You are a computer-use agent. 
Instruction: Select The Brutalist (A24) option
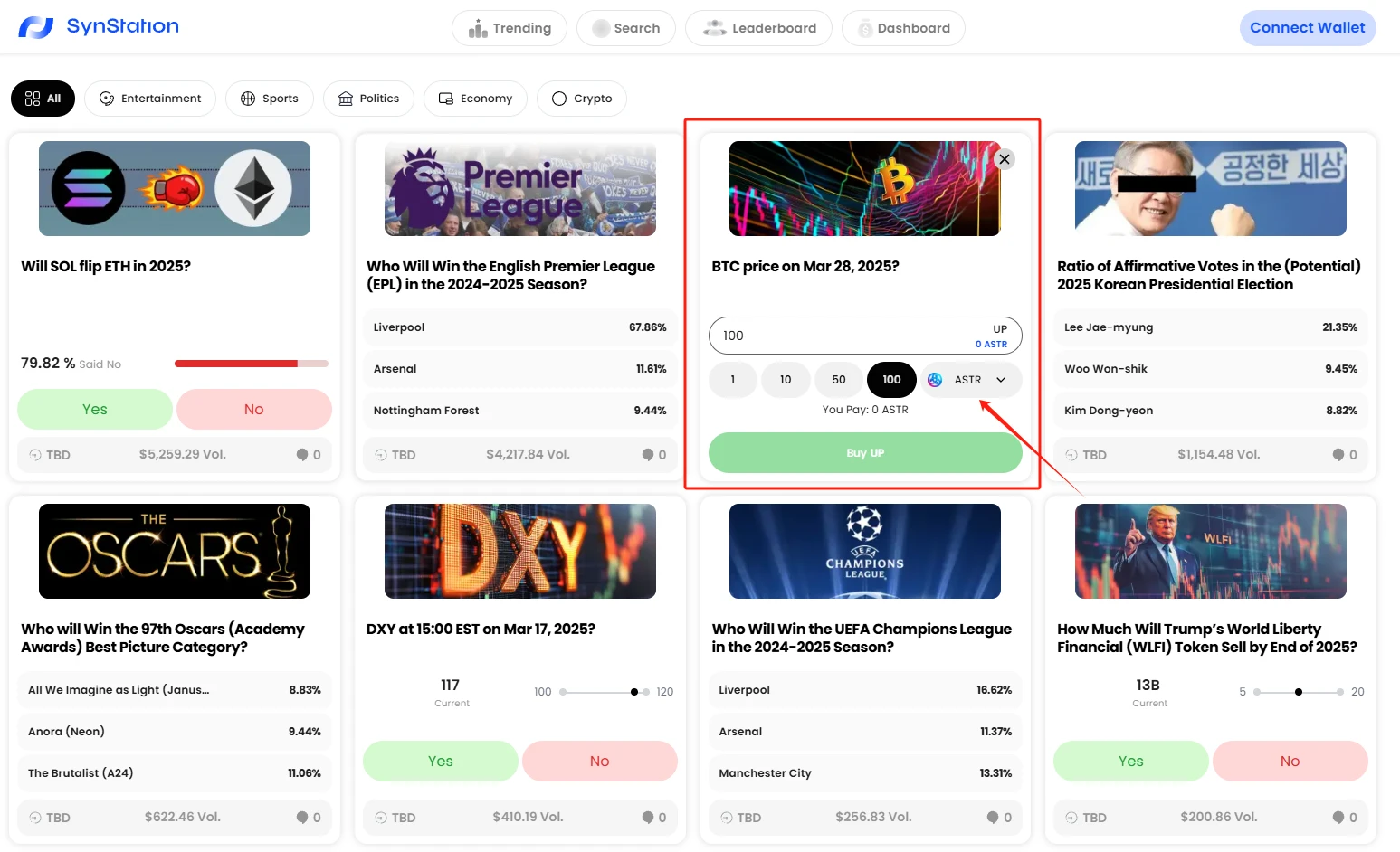click(175, 773)
